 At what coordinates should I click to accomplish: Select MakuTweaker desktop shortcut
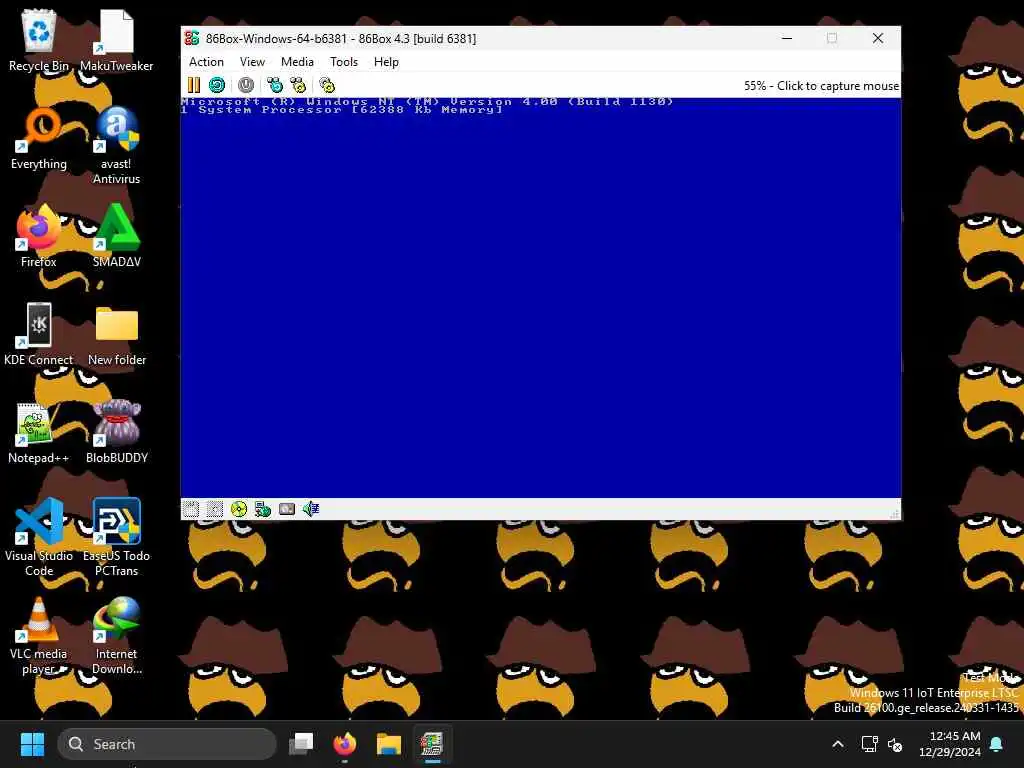(x=116, y=40)
